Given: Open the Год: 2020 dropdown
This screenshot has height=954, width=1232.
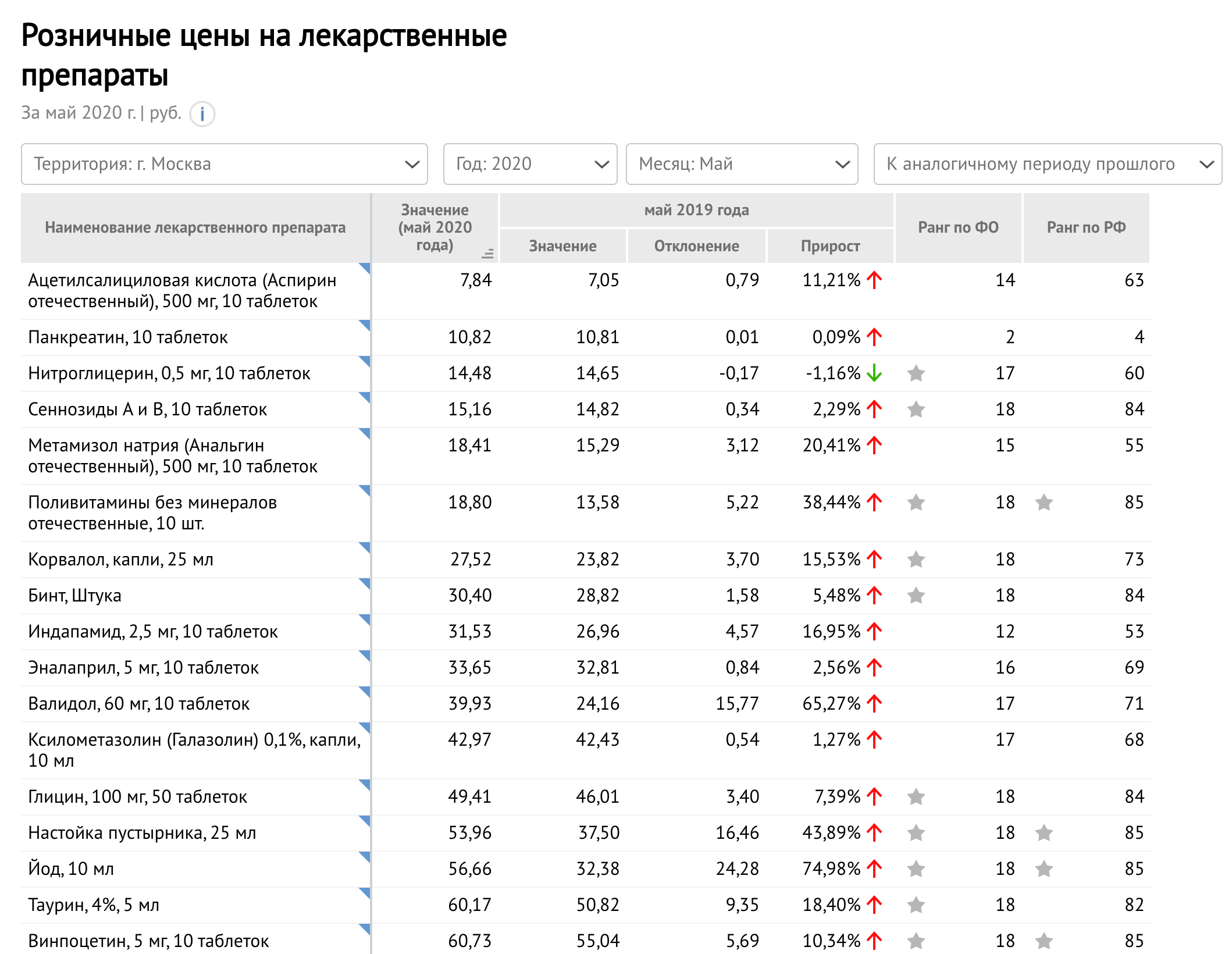Looking at the screenshot, I should coord(530,164).
